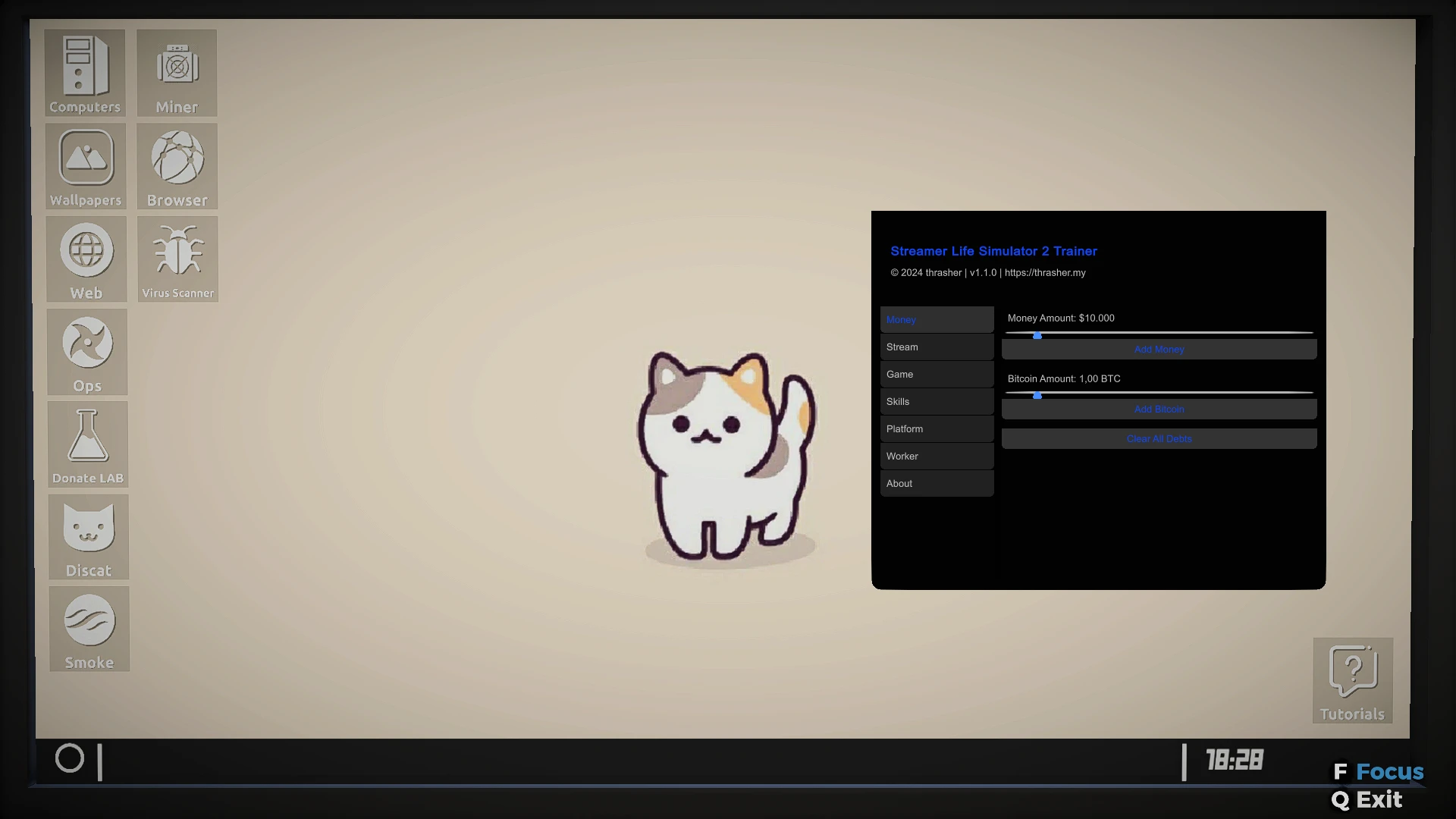Click the Add Money button
Image resolution: width=1456 pixels, height=819 pixels.
[1159, 350]
